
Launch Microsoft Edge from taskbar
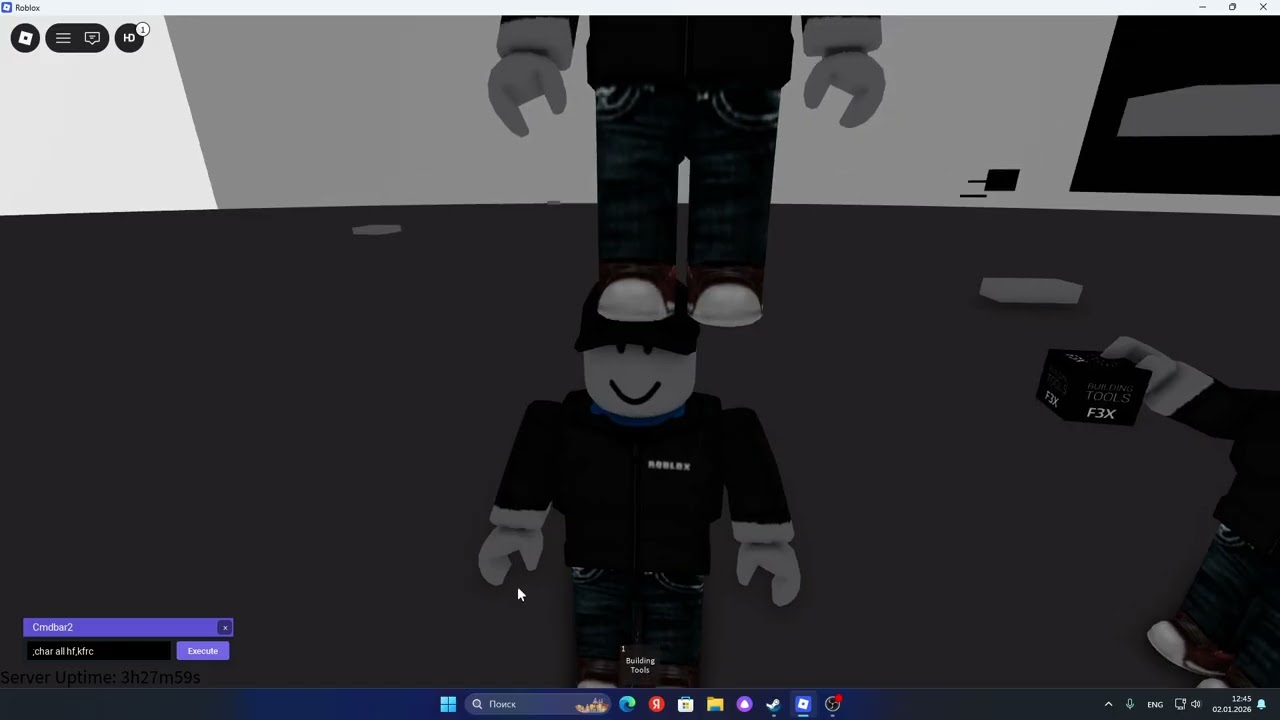point(627,704)
